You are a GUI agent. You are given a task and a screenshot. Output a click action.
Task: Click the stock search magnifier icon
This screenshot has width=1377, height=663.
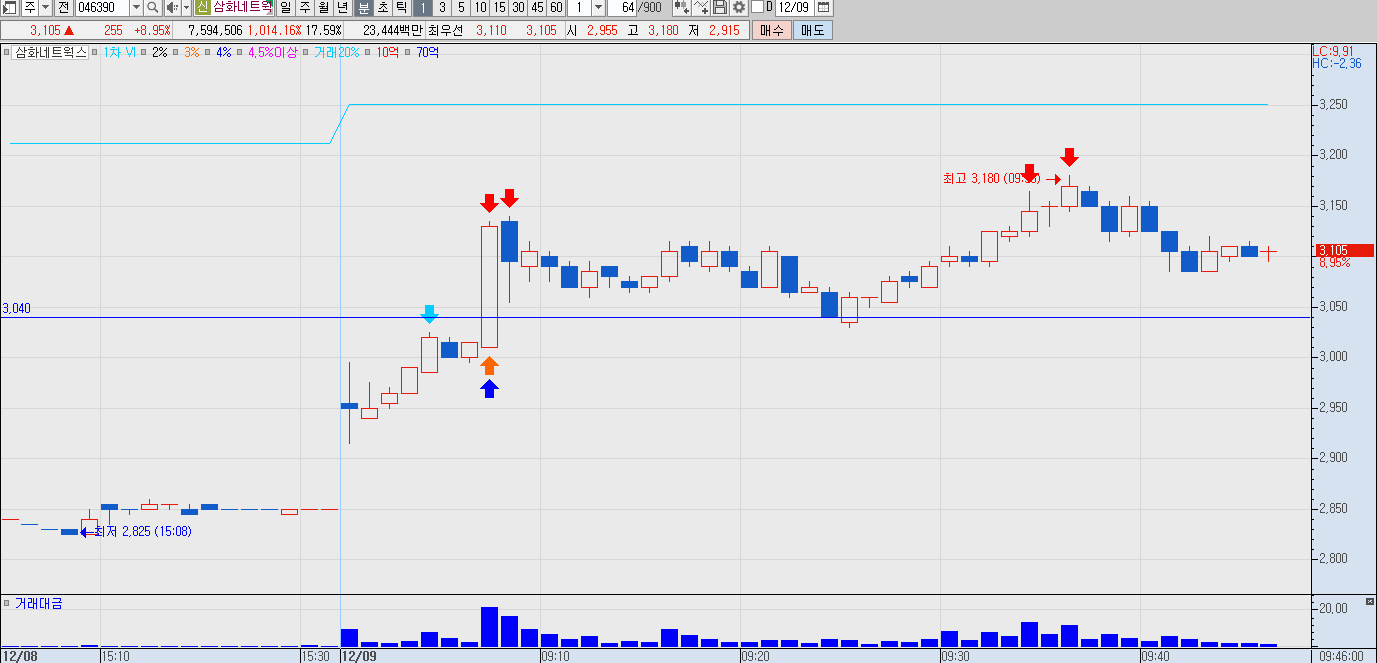(x=153, y=7)
